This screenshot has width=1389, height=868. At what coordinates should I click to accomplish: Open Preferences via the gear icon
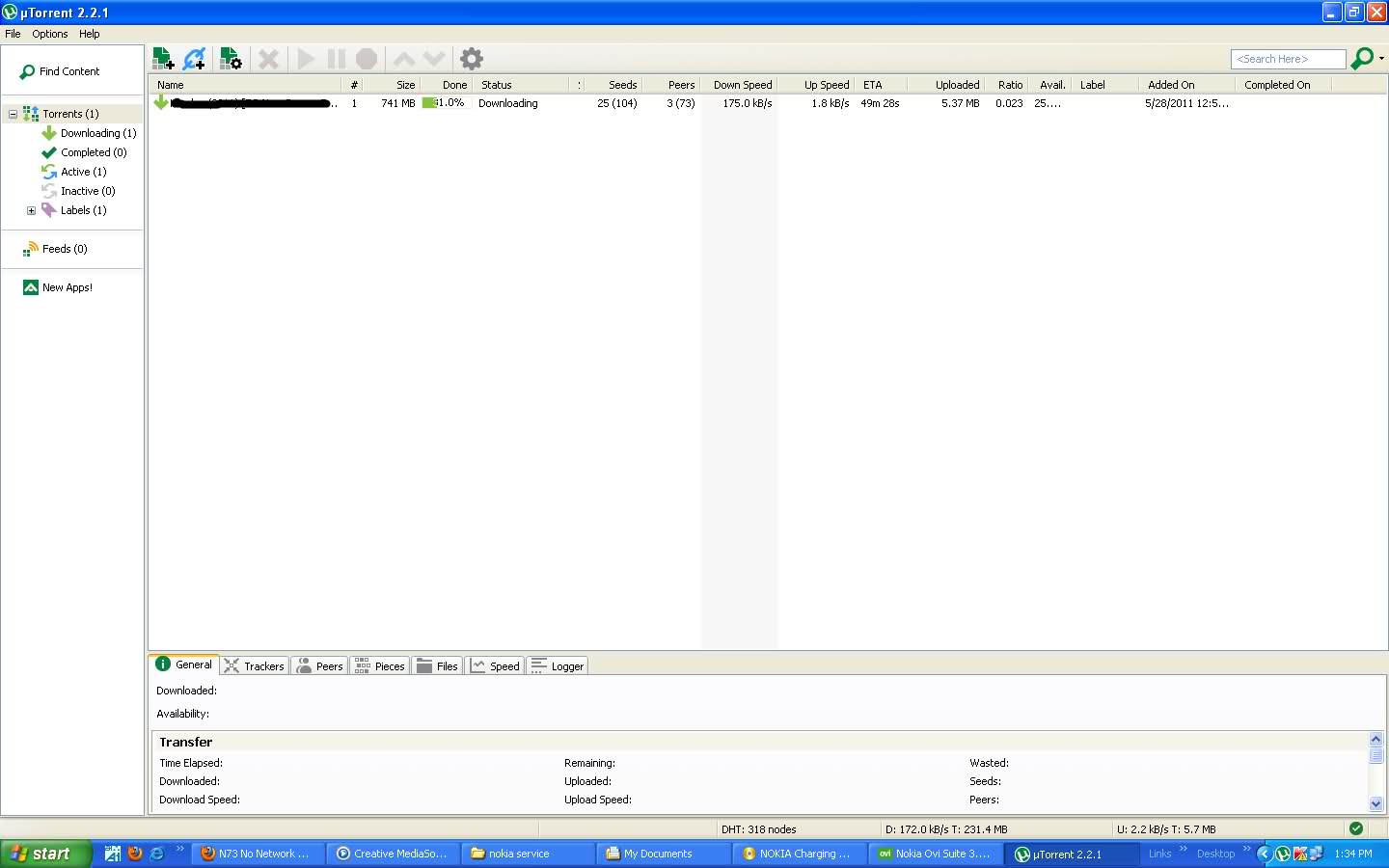click(x=472, y=59)
